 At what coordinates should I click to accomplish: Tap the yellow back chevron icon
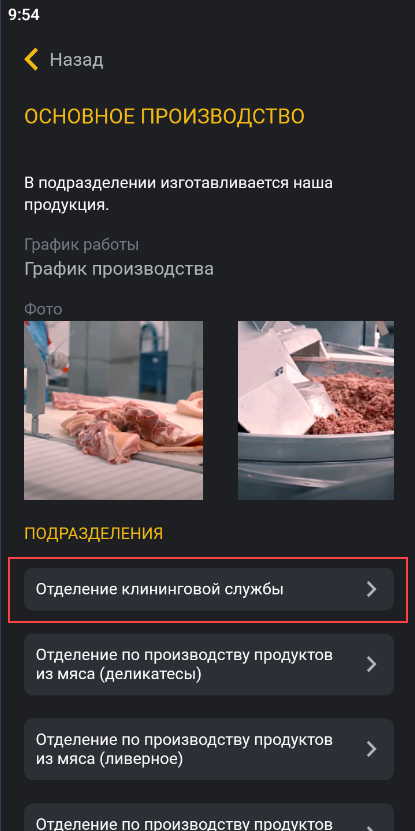coord(31,59)
